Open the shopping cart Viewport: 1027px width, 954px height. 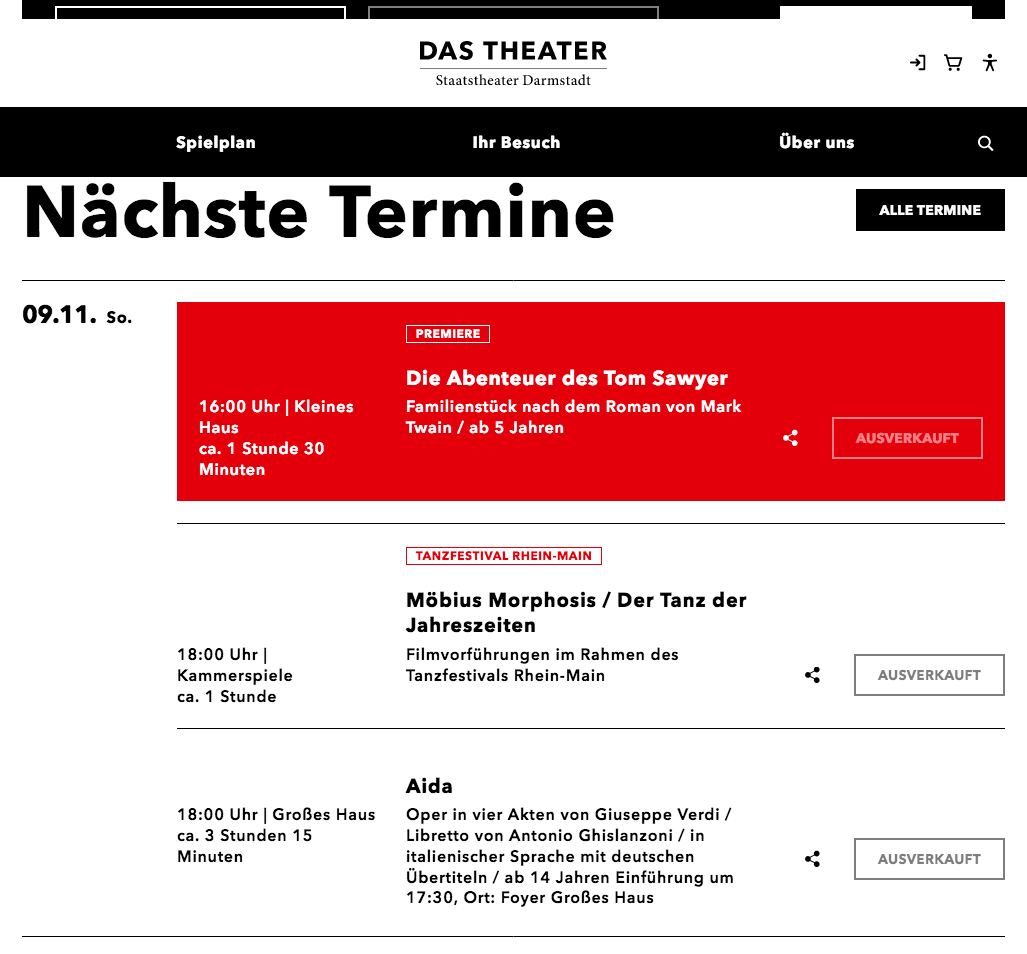[x=953, y=63]
